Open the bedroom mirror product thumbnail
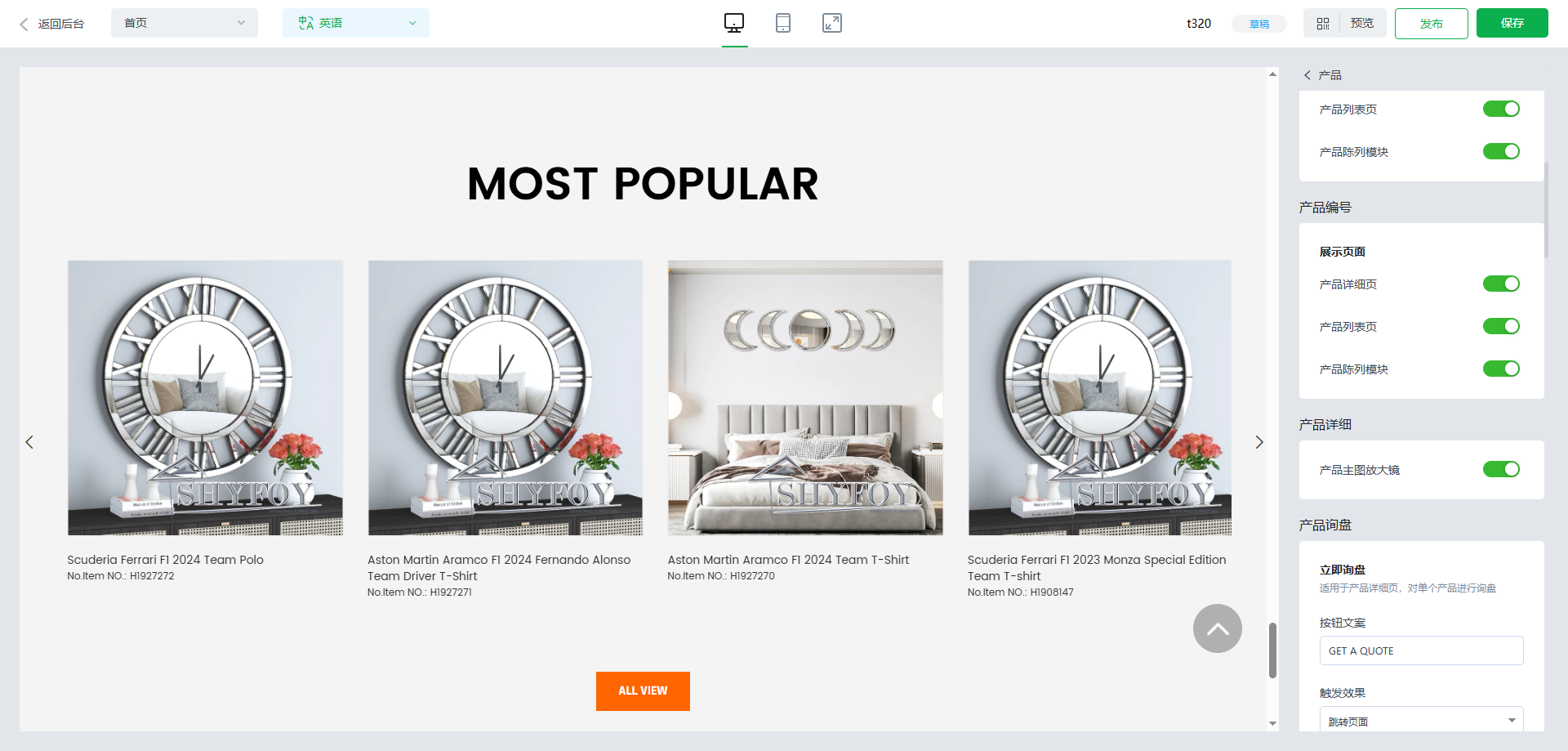The width and height of the screenshot is (1568, 751). click(805, 398)
